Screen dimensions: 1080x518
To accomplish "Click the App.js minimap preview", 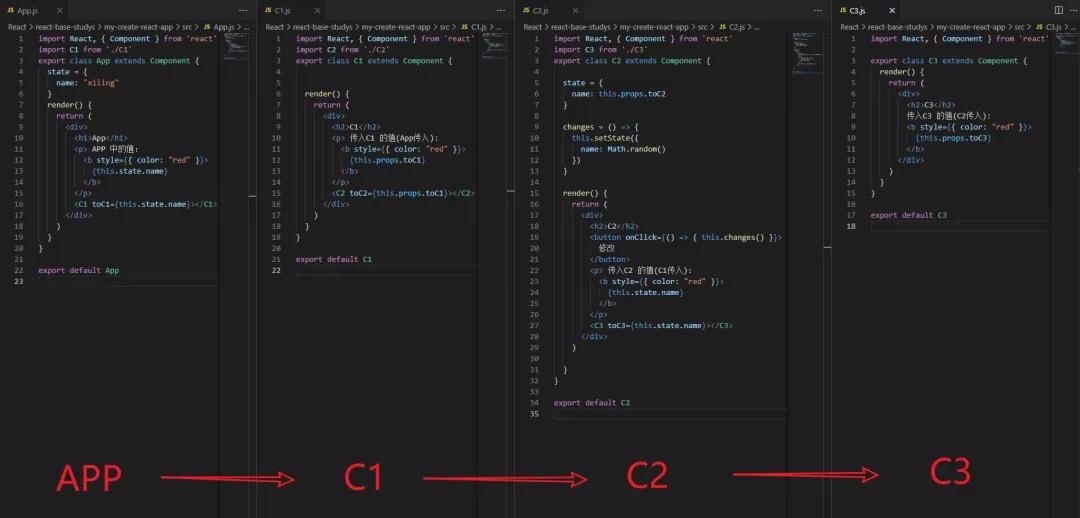I will [x=236, y=47].
